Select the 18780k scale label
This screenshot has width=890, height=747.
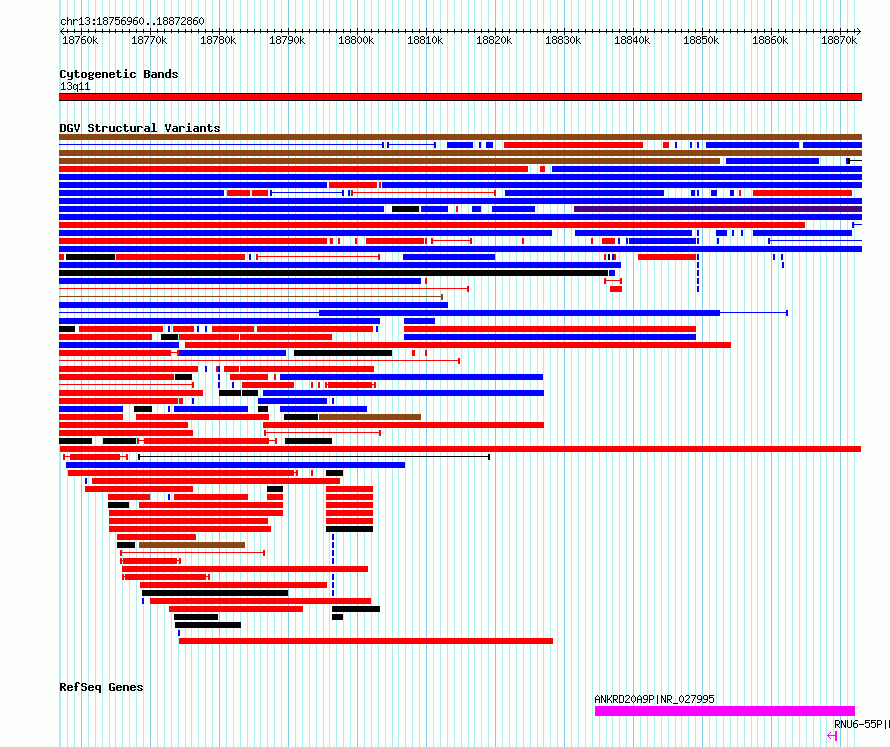218,40
